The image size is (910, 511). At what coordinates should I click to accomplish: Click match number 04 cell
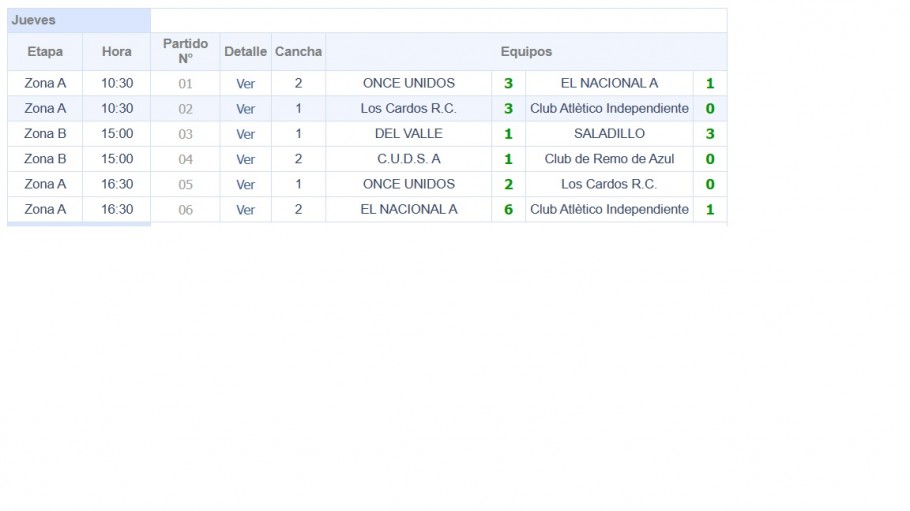pyautogui.click(x=185, y=159)
